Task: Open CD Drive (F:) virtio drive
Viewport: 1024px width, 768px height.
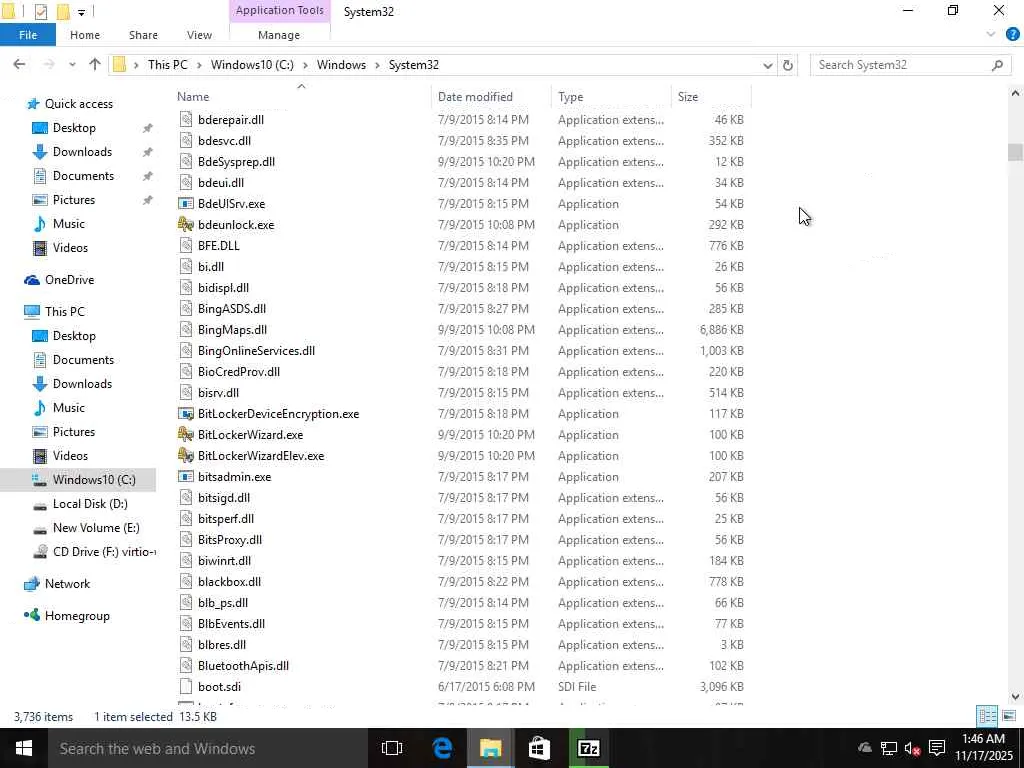Action: tap(104, 552)
